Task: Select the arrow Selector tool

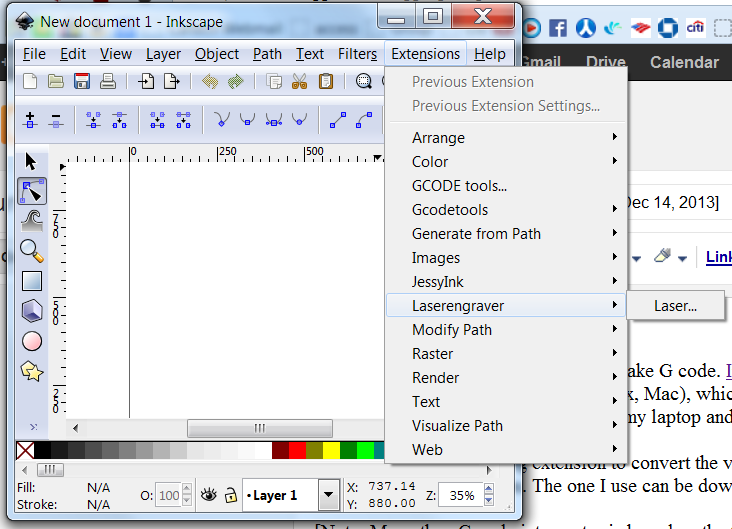Action: point(31,161)
